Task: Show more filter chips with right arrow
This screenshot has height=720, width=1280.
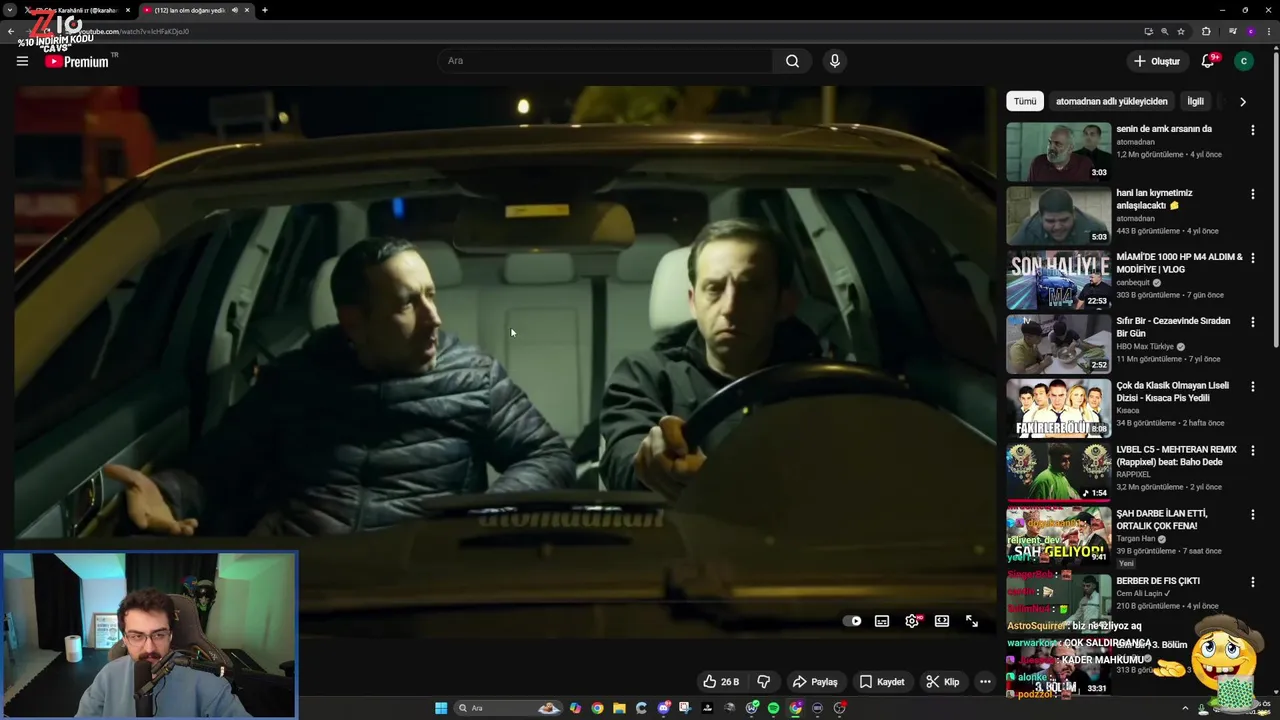Action: tap(1243, 101)
